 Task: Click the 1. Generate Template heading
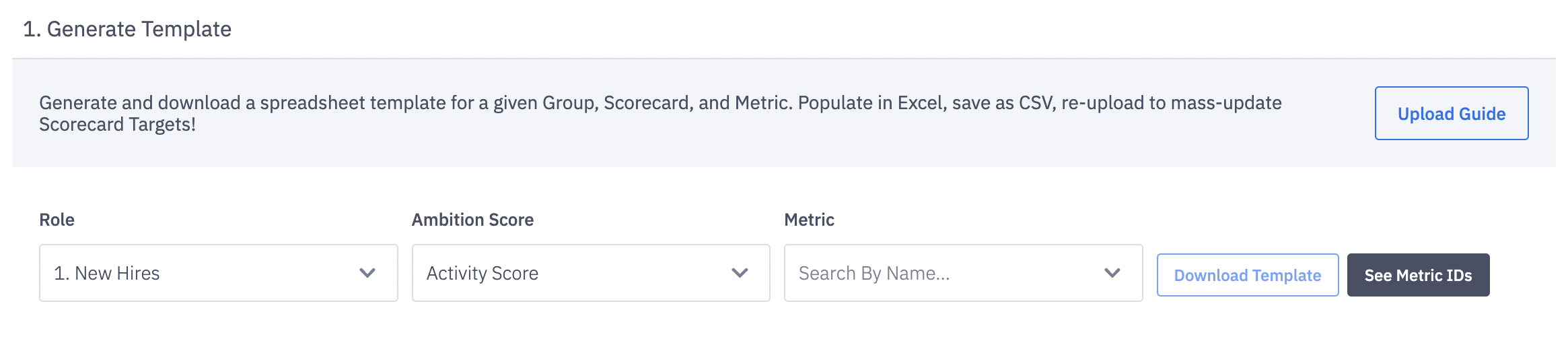coord(127,29)
